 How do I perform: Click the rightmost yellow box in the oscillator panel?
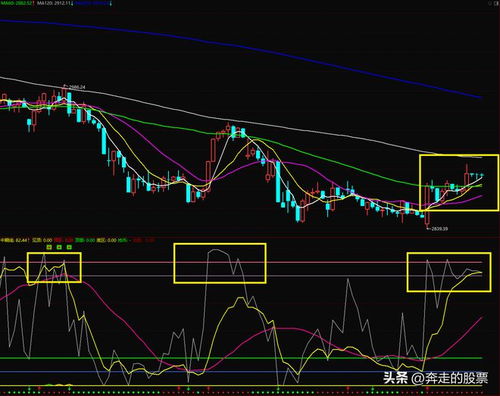click(x=449, y=272)
